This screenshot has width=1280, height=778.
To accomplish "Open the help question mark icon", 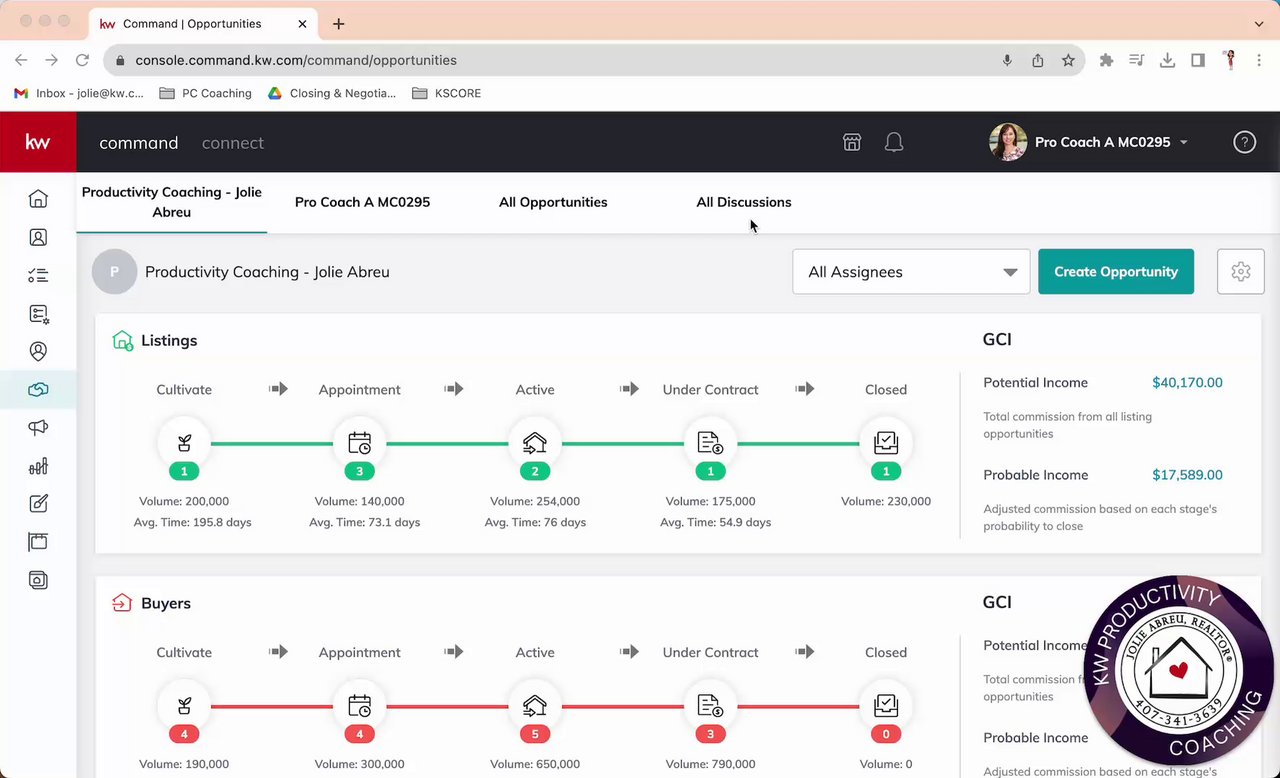I will point(1244,142).
